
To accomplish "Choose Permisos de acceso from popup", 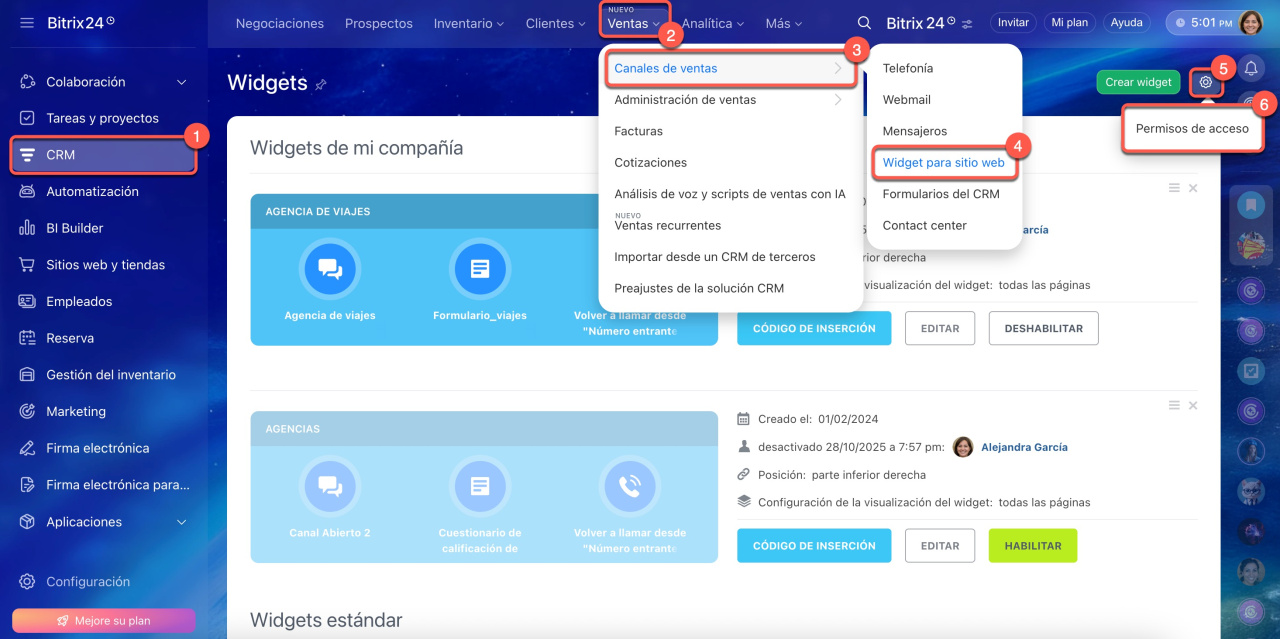I will click(x=1191, y=128).
